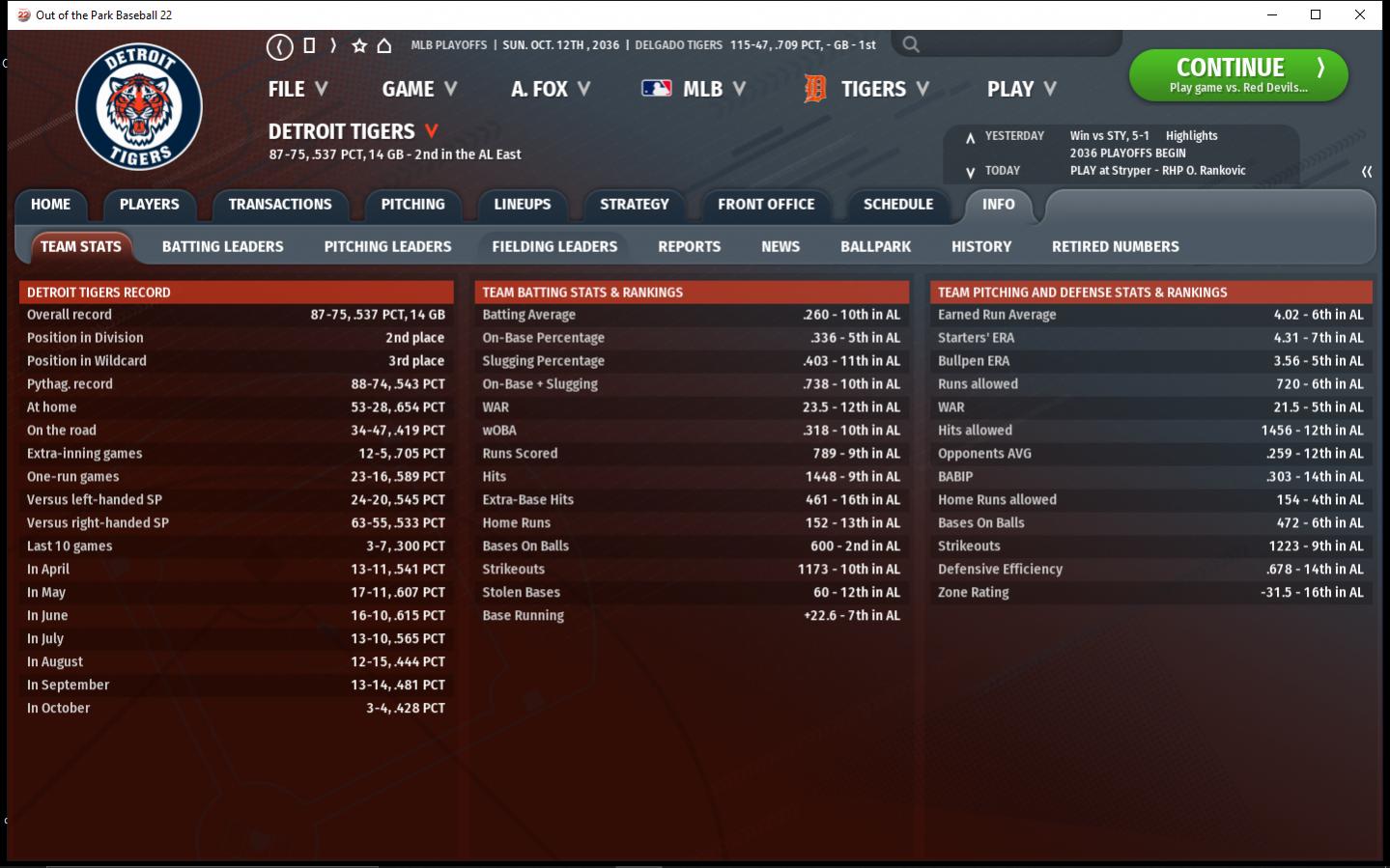Open the A. FOX manager menu
The width and height of the screenshot is (1390, 868).
click(x=550, y=89)
